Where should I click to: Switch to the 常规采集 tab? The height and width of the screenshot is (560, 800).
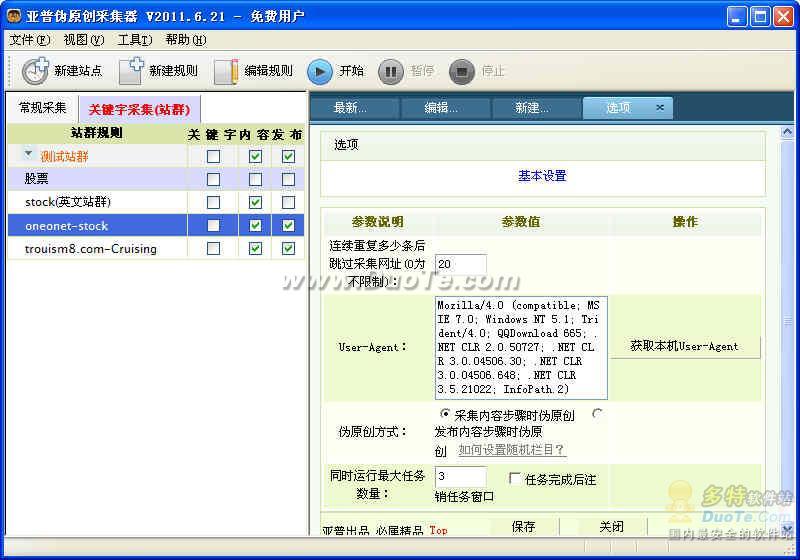[x=42, y=108]
